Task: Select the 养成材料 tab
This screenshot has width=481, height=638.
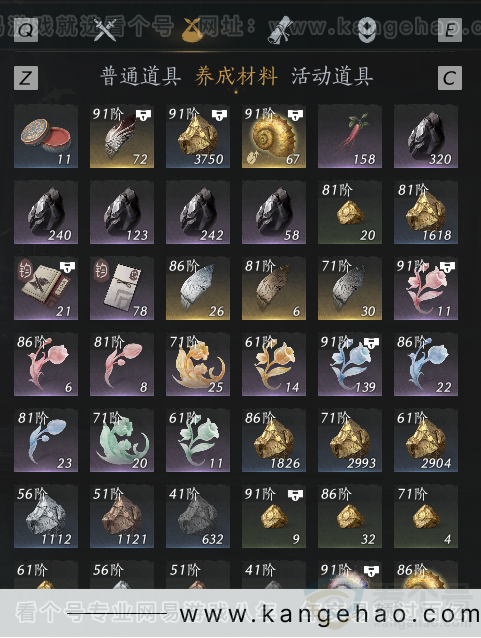Action: click(x=236, y=76)
